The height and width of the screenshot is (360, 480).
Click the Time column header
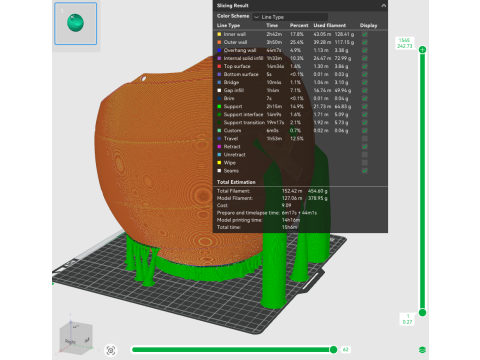pyautogui.click(x=272, y=25)
